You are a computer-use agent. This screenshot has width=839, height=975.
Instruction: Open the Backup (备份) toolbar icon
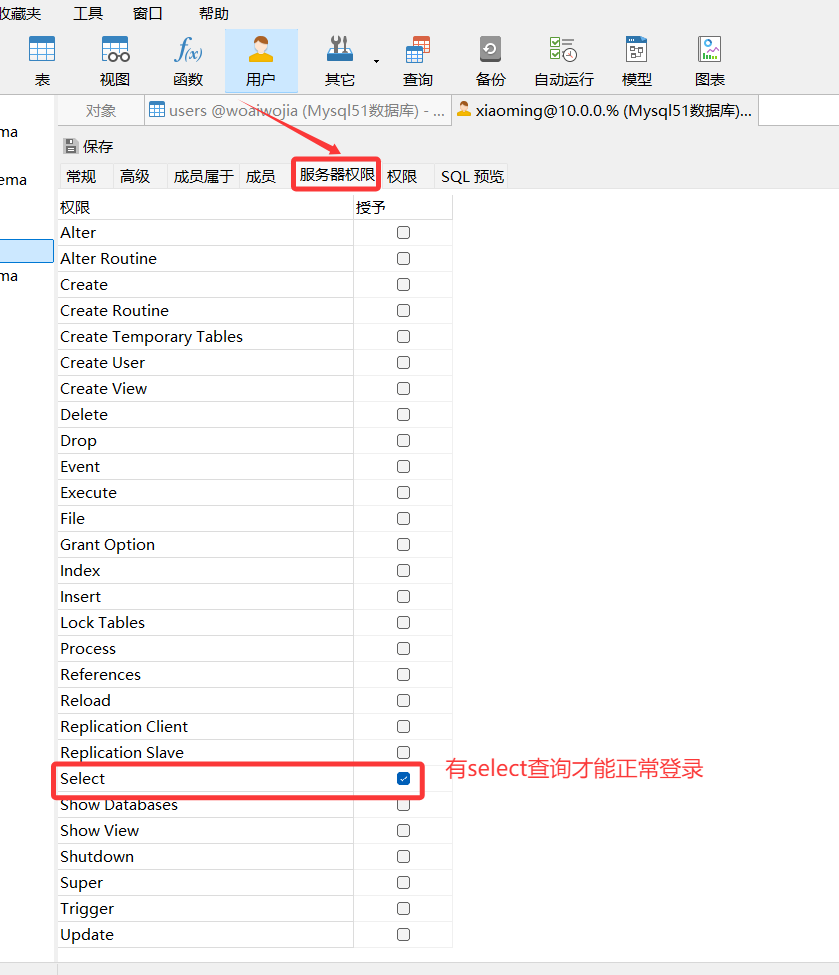(490, 60)
